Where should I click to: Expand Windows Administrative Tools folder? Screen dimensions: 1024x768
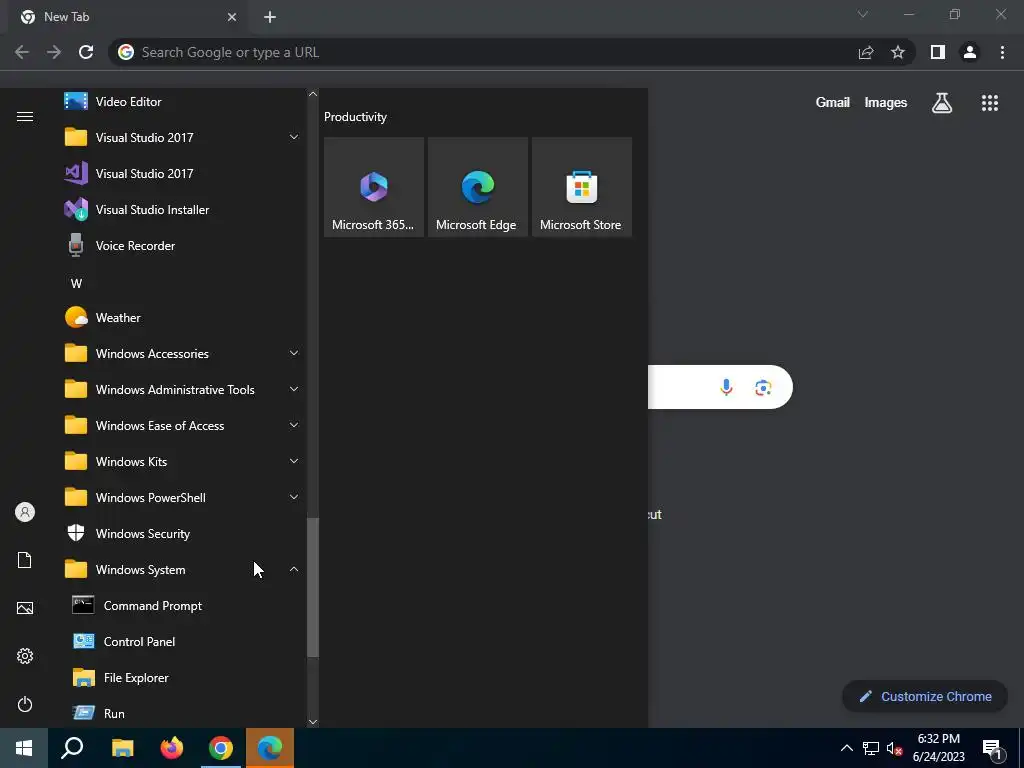[x=180, y=389]
